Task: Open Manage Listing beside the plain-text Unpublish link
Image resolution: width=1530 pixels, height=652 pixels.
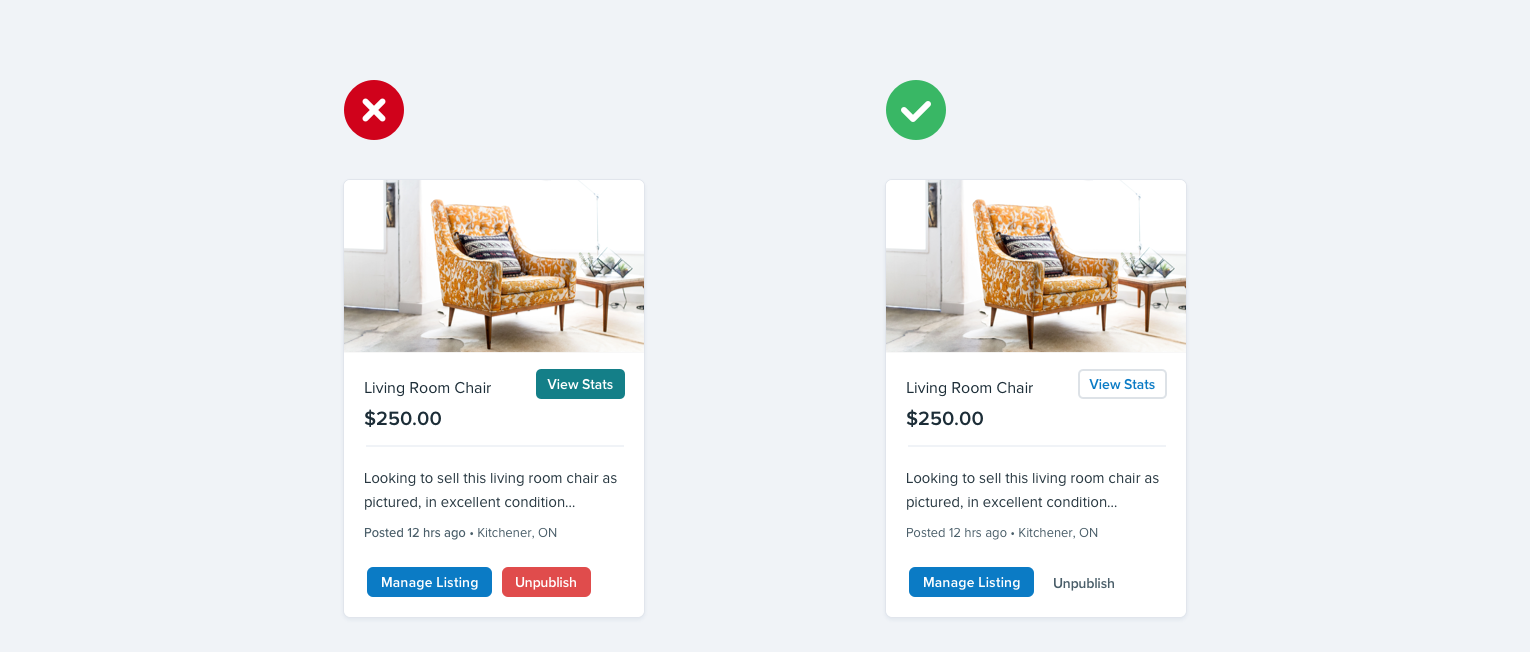Action: pos(971,582)
